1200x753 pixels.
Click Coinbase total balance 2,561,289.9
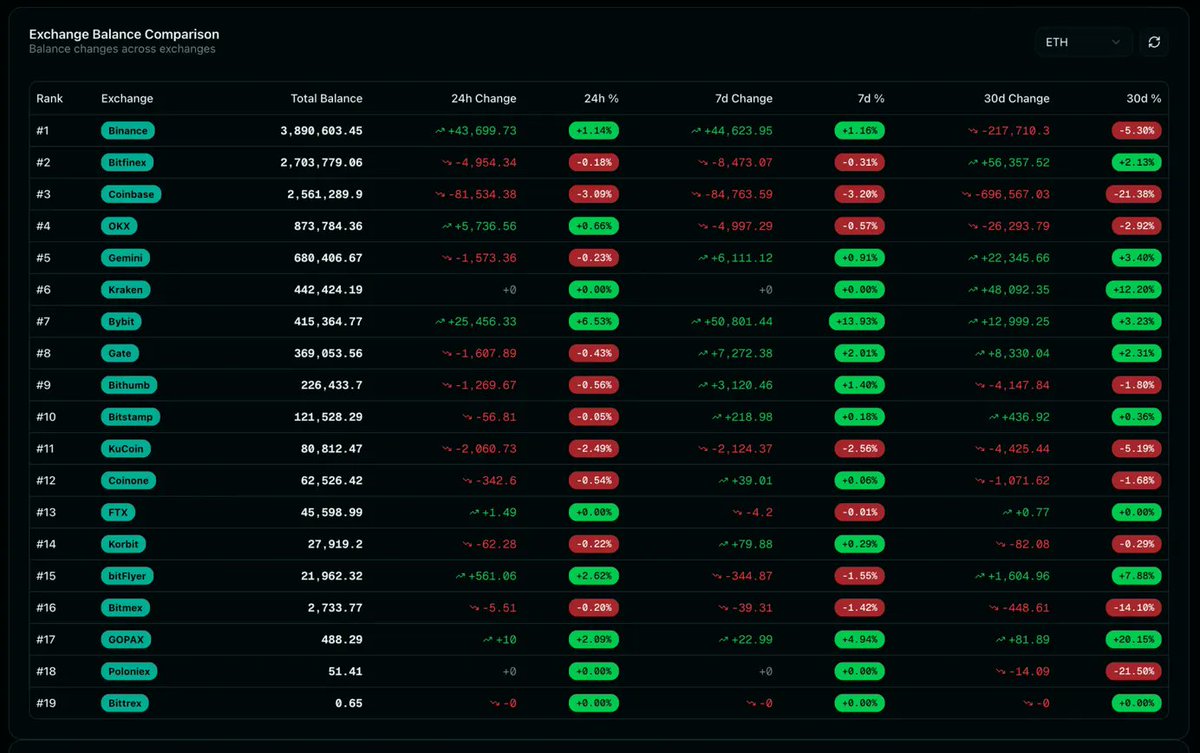coord(325,194)
